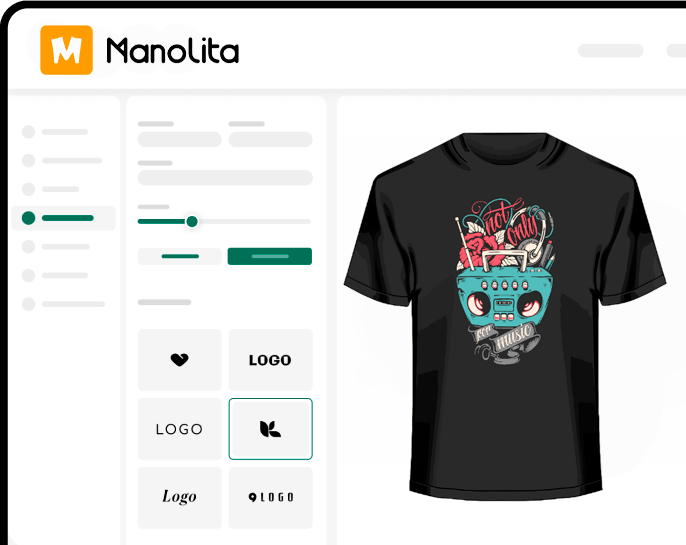
Task: Open the third sidebar menu item
Action: [x=51, y=189]
